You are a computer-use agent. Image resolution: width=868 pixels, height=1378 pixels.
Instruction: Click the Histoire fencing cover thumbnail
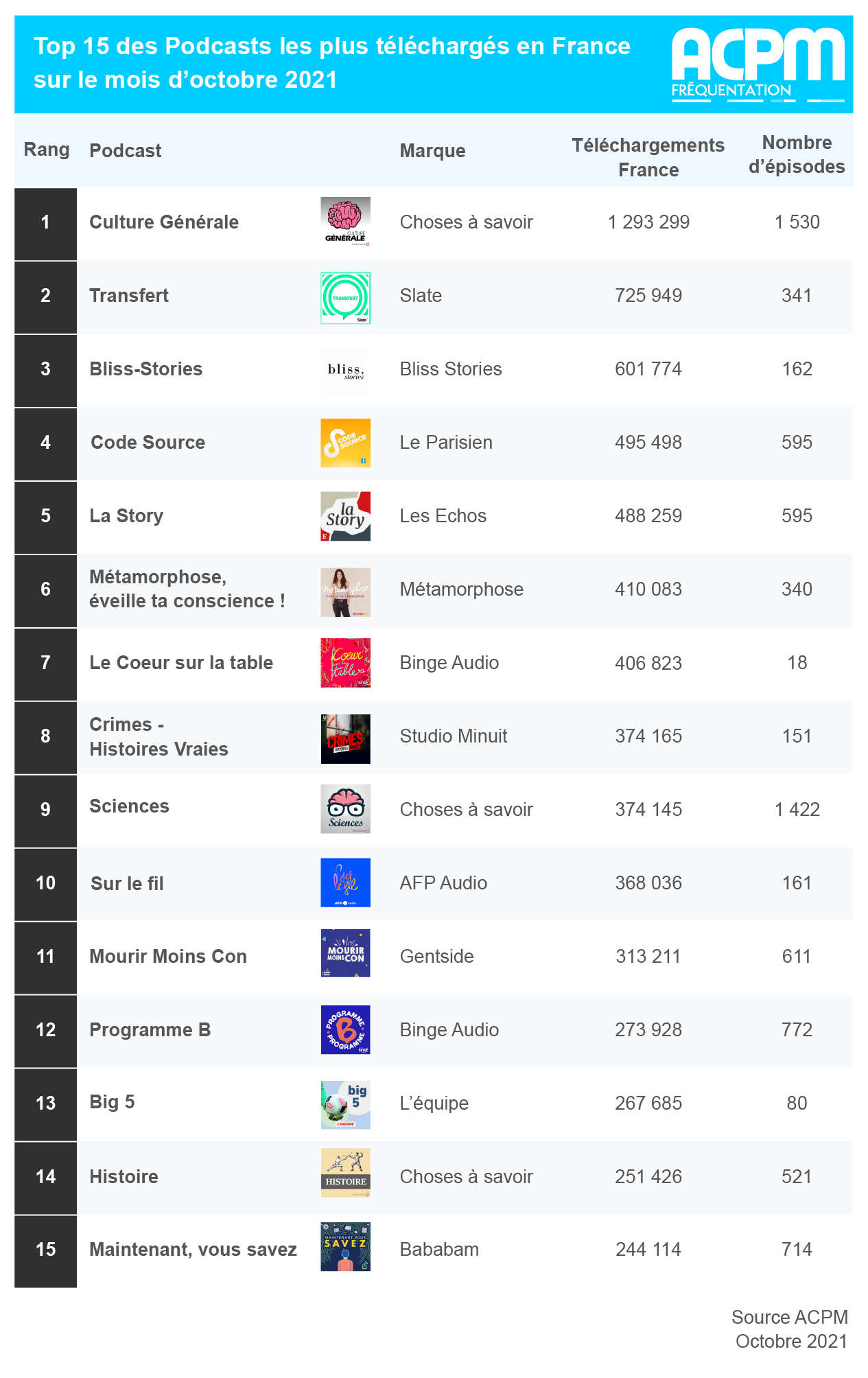click(345, 1173)
